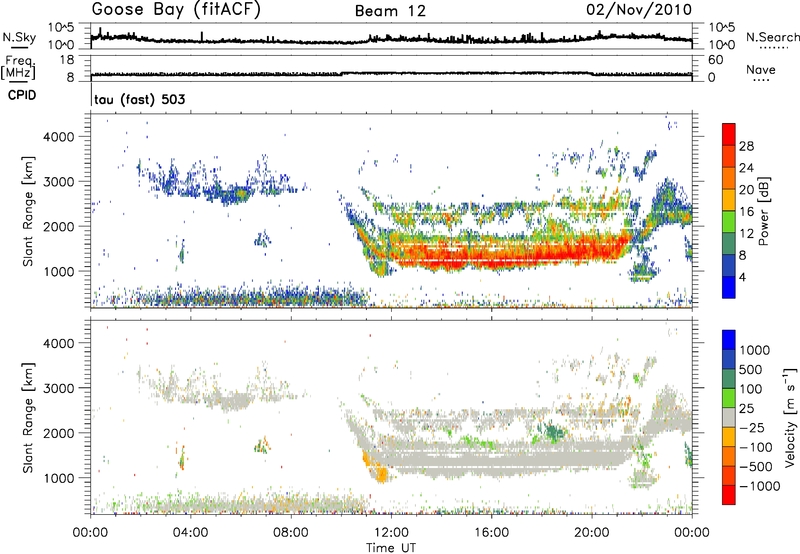This screenshot has height=554, width=800.
Task: Click the 'tau (fast) 503' text
Action: 139,99
